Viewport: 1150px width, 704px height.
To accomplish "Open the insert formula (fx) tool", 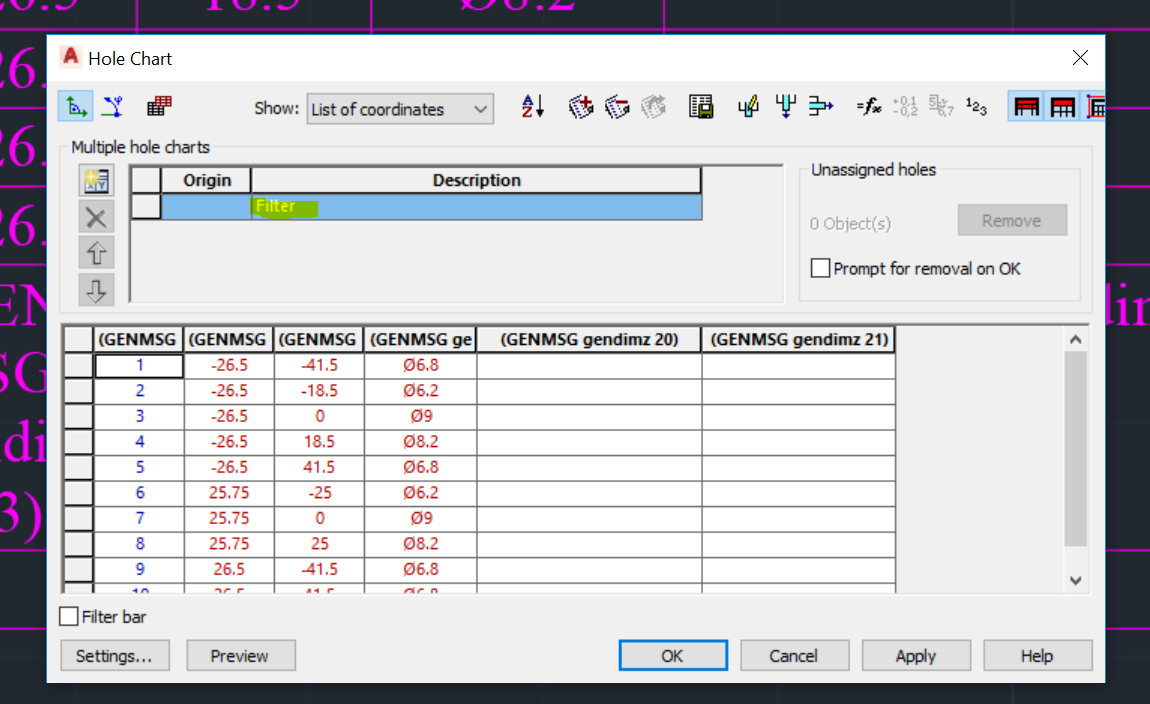I will pyautogui.click(x=870, y=105).
